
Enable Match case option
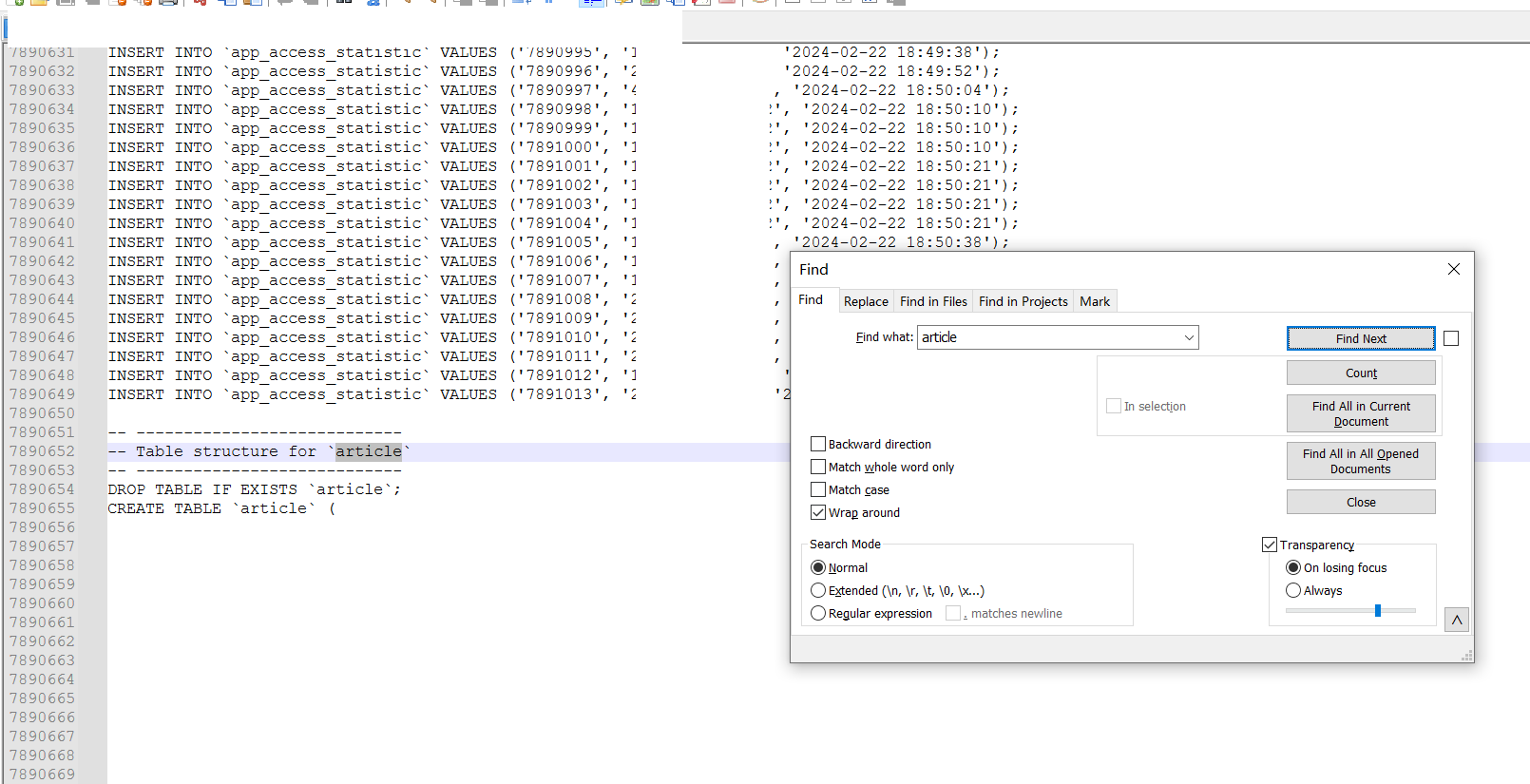[x=818, y=489]
